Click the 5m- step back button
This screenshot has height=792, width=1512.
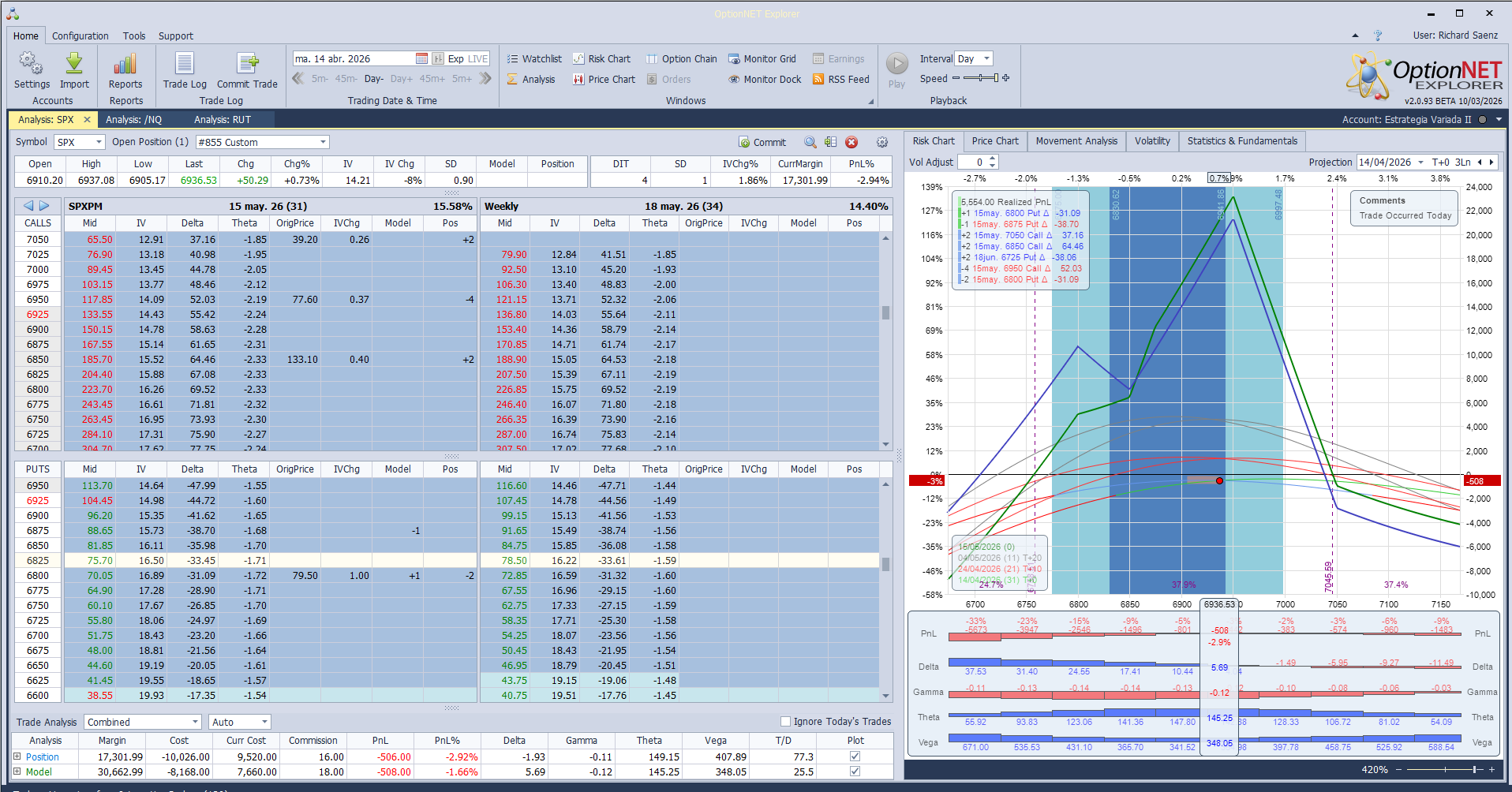coord(320,78)
